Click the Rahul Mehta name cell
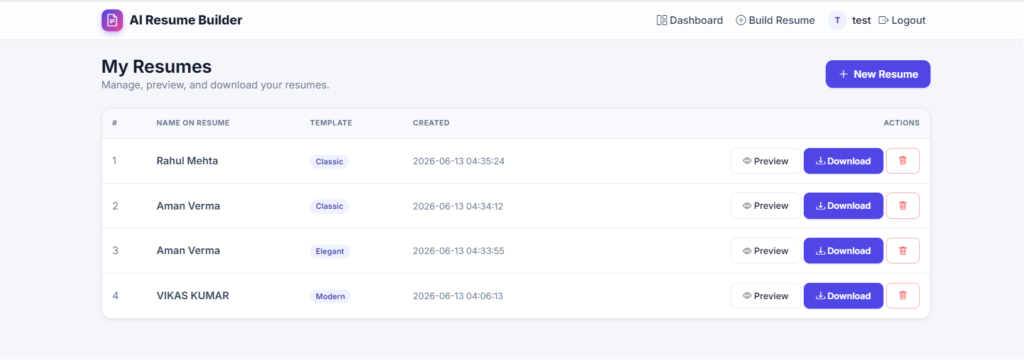The image size is (1024, 360). (187, 161)
